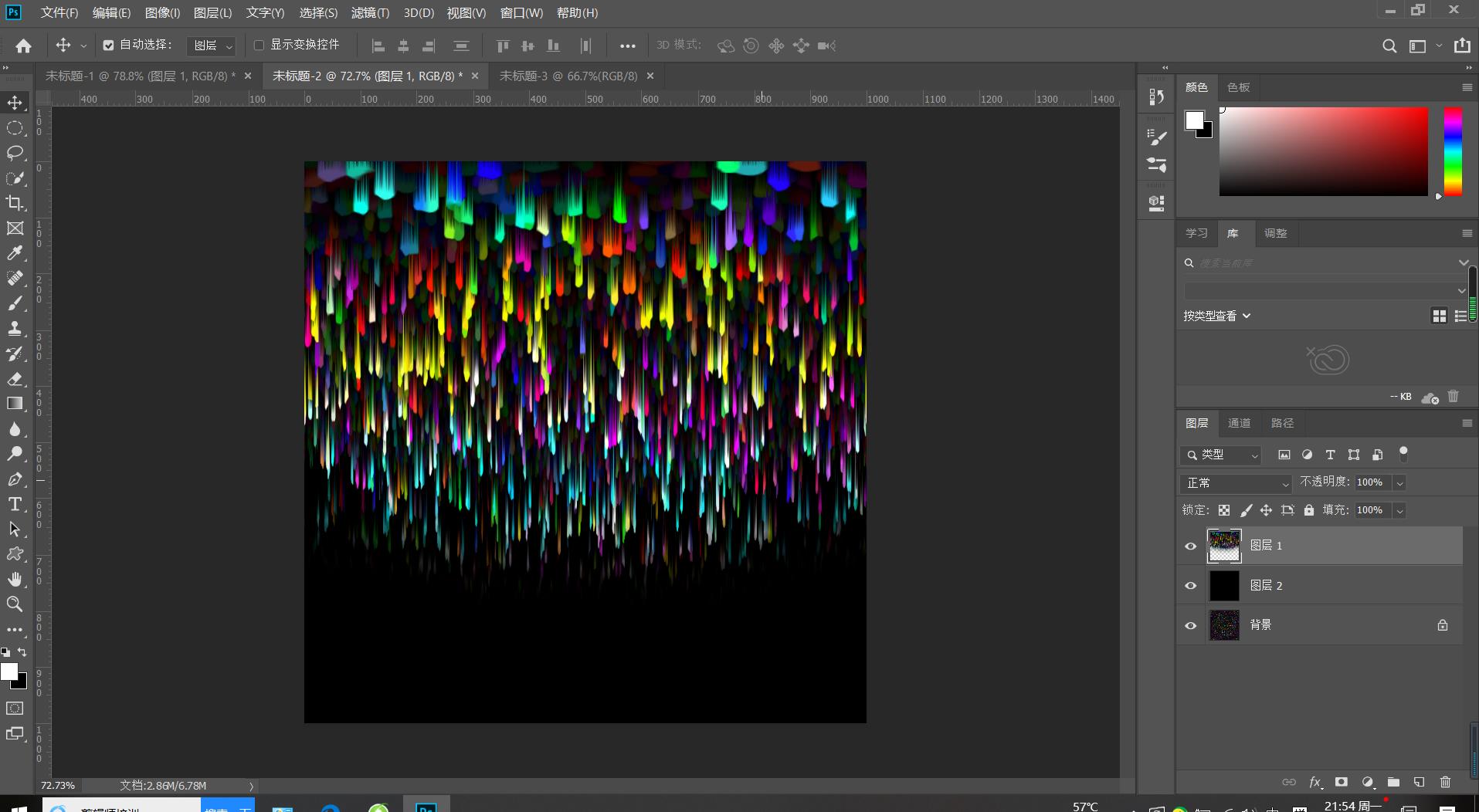Select the Frame tool
The height and width of the screenshot is (812, 1479).
15,228
